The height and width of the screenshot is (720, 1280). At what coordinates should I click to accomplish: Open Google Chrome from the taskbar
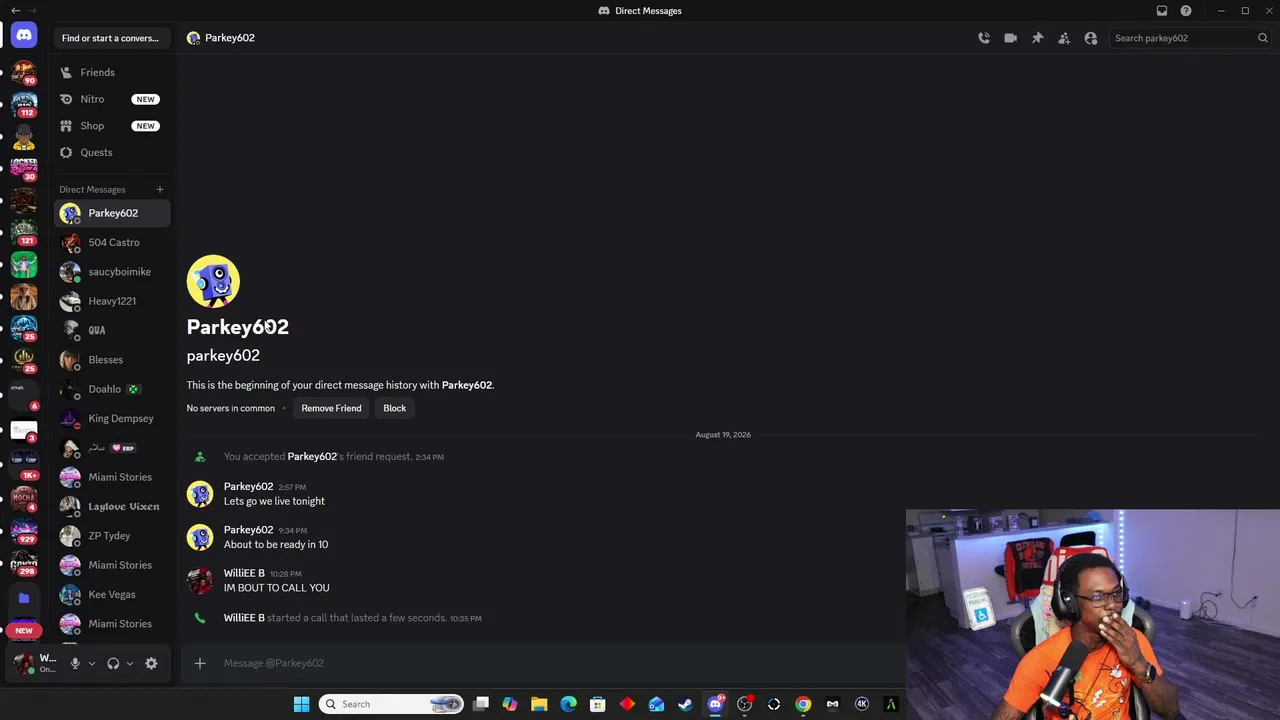(x=803, y=704)
